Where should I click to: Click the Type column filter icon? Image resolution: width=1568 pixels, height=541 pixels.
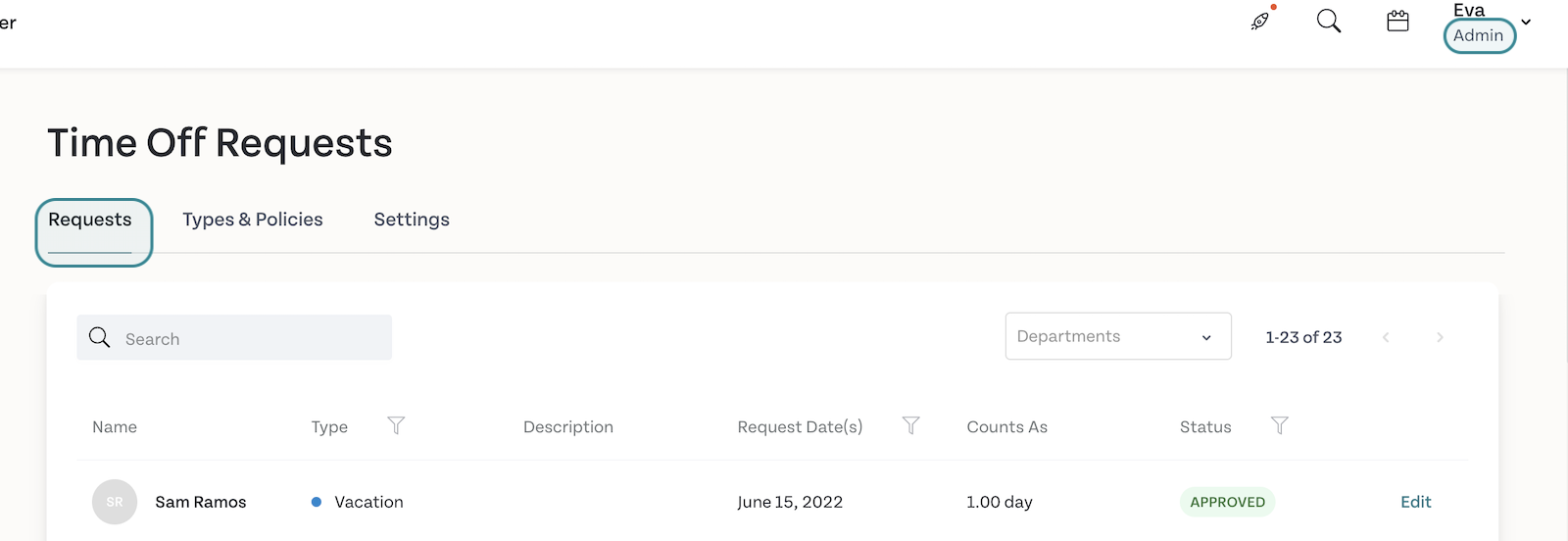(x=396, y=425)
